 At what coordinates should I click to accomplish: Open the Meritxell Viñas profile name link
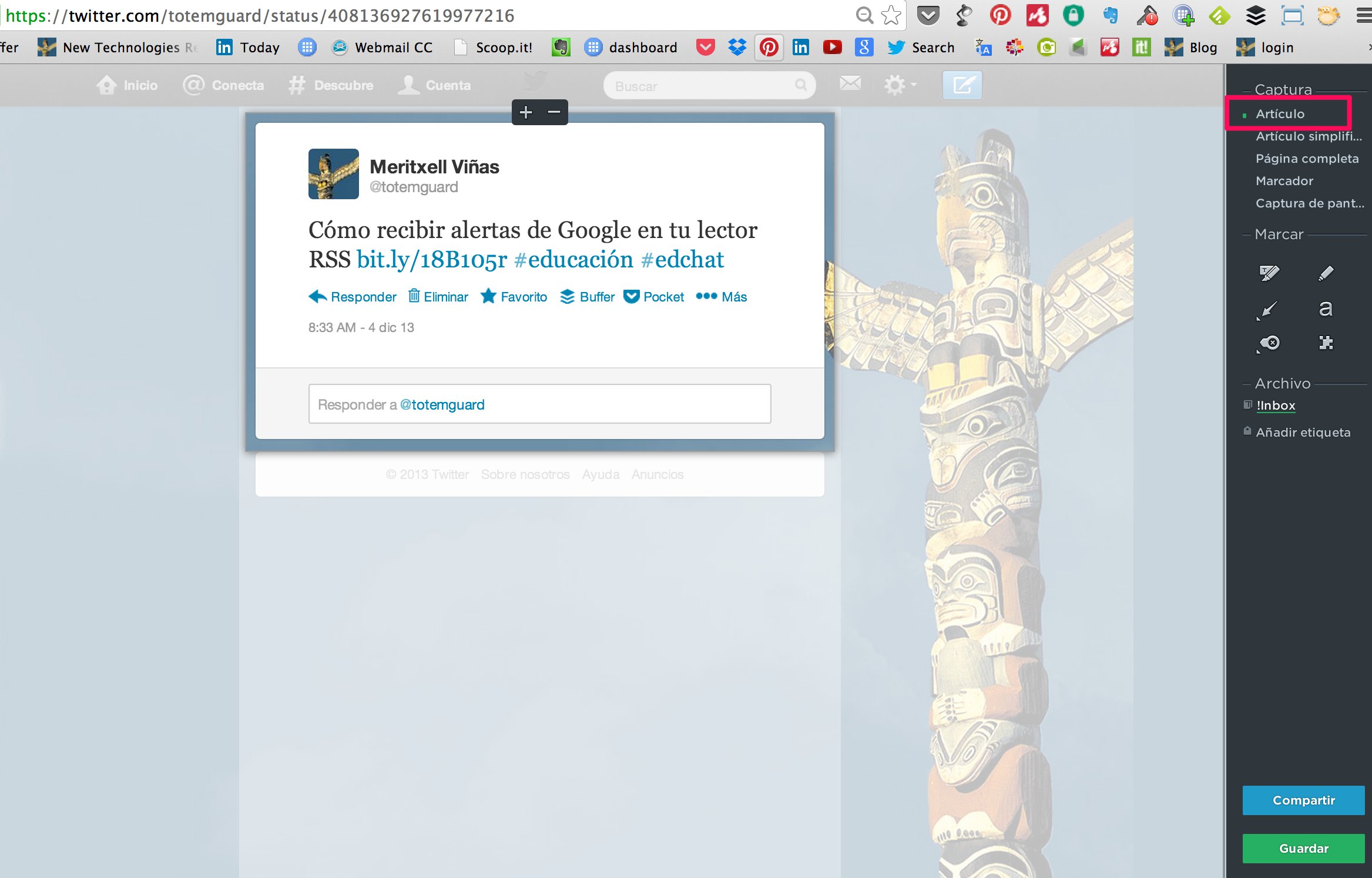434,167
